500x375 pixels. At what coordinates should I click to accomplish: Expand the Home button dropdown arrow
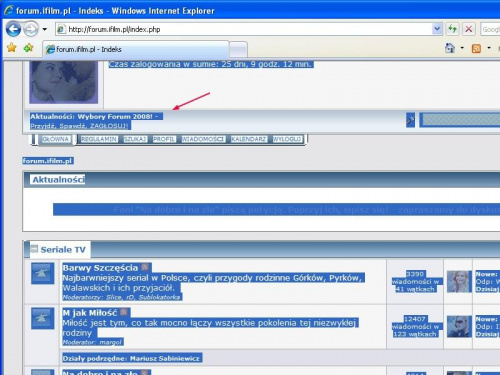click(462, 48)
